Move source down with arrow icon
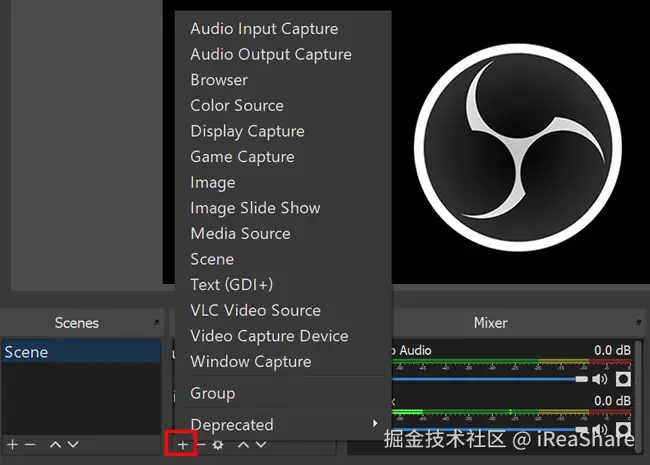The height and width of the screenshot is (465, 650). point(261,445)
